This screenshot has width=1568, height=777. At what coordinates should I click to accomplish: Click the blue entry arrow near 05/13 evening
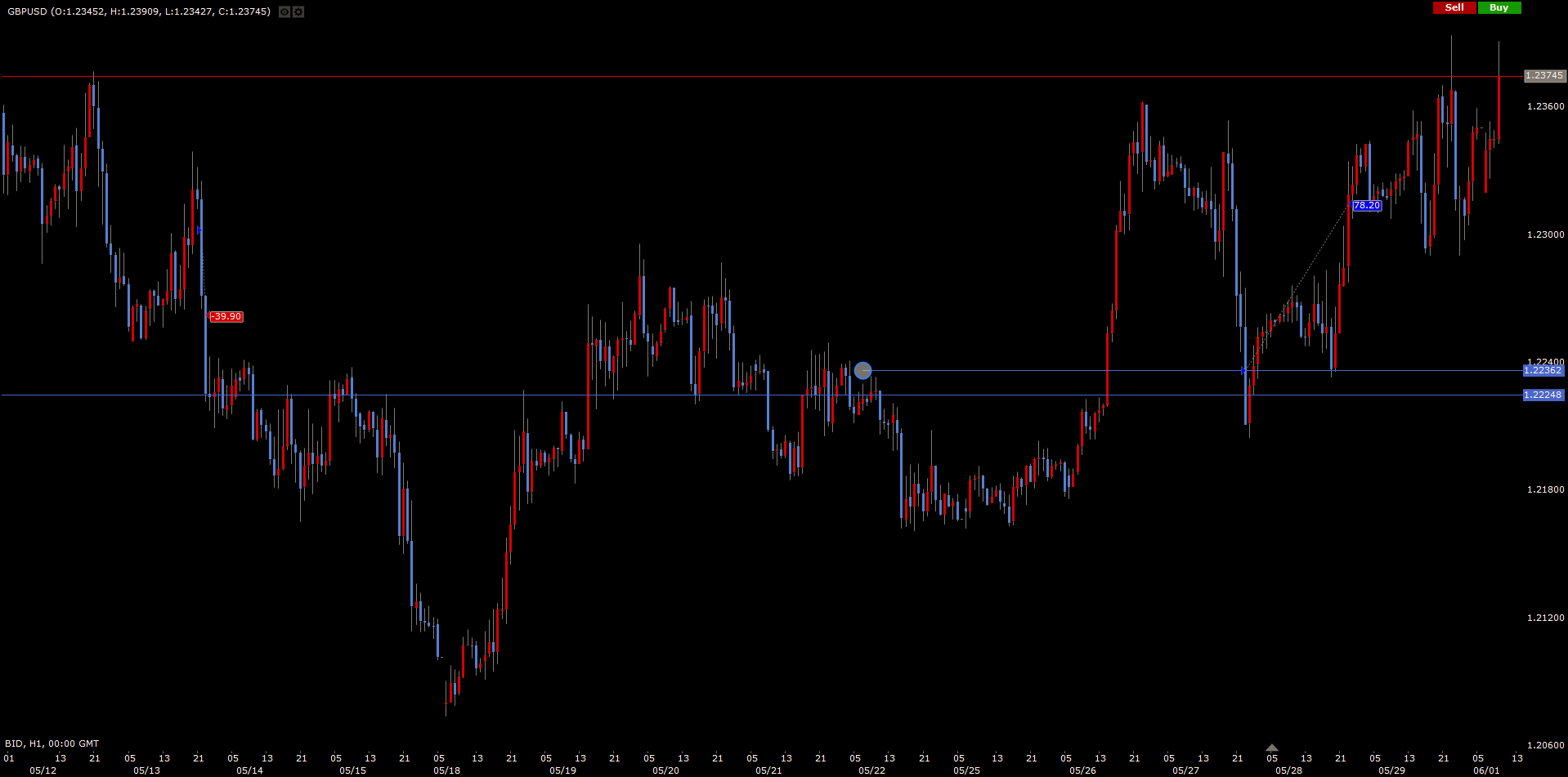(199, 230)
